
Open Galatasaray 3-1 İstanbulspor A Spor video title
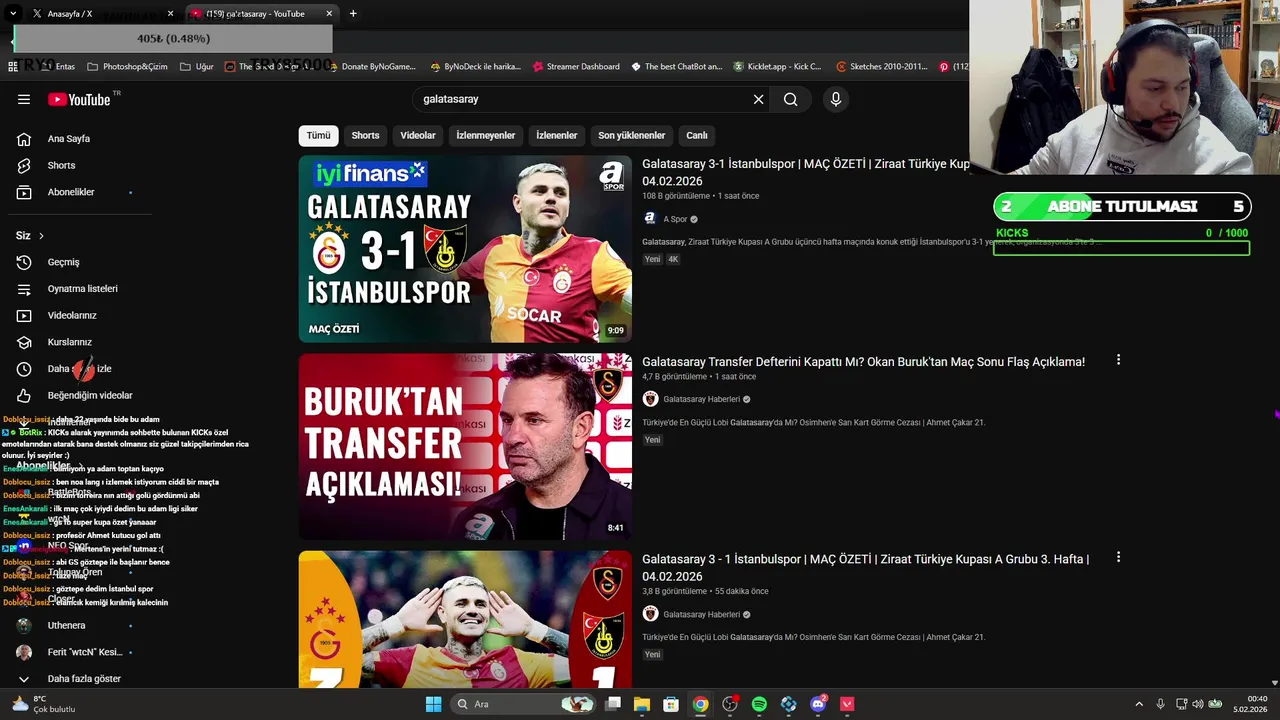806,172
